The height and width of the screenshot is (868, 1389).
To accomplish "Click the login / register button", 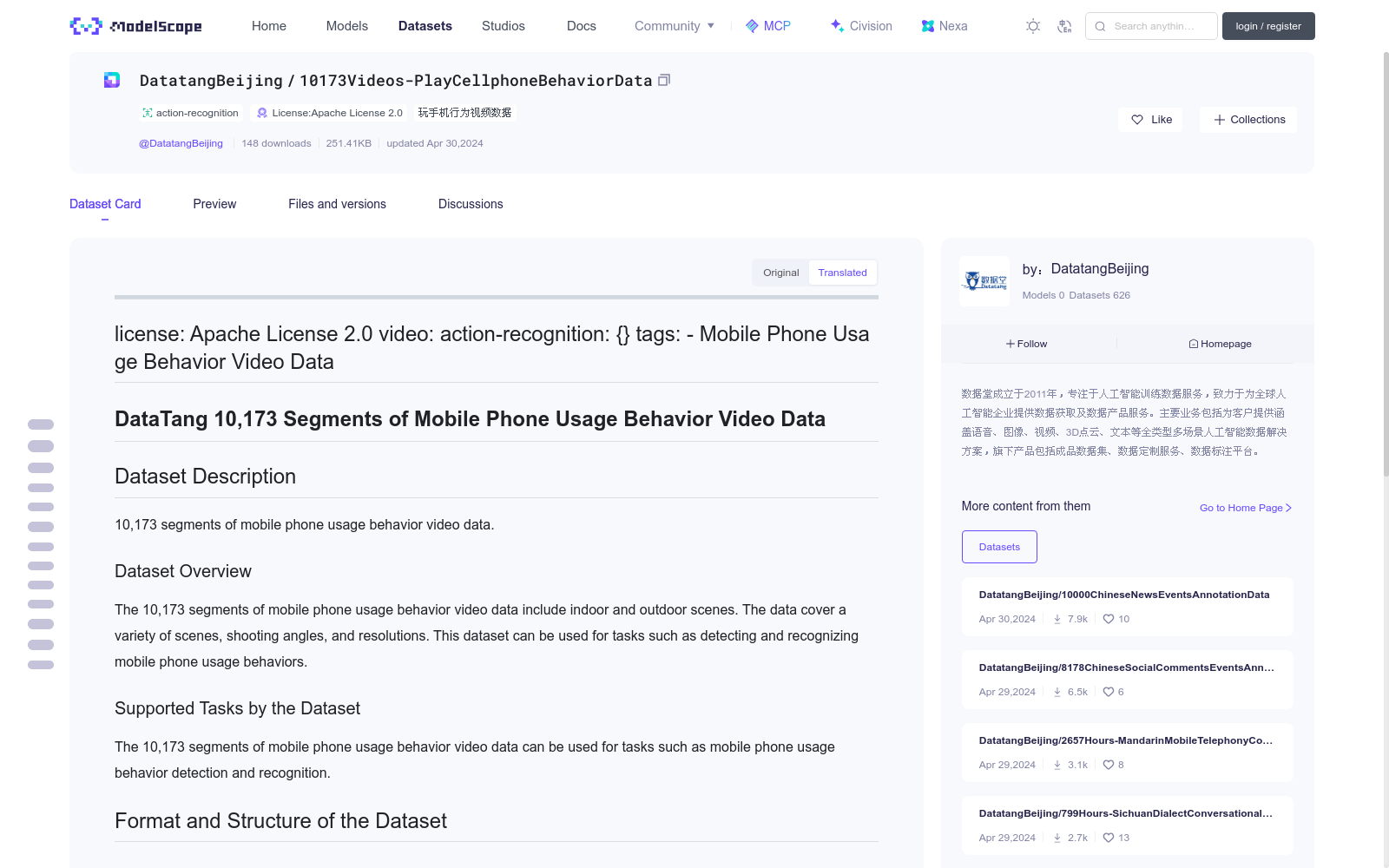I will click(x=1268, y=26).
